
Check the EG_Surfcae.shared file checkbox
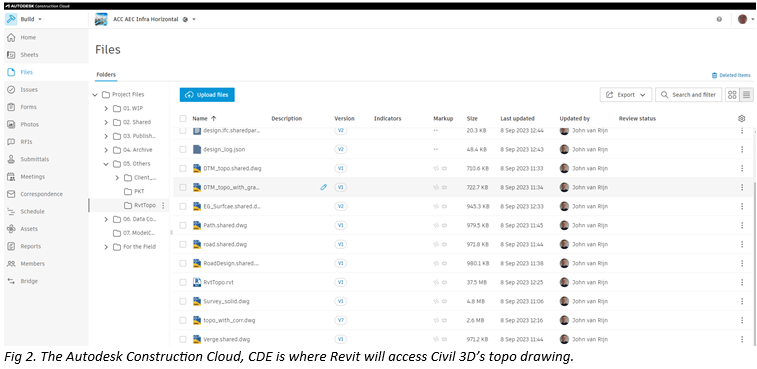click(182, 206)
